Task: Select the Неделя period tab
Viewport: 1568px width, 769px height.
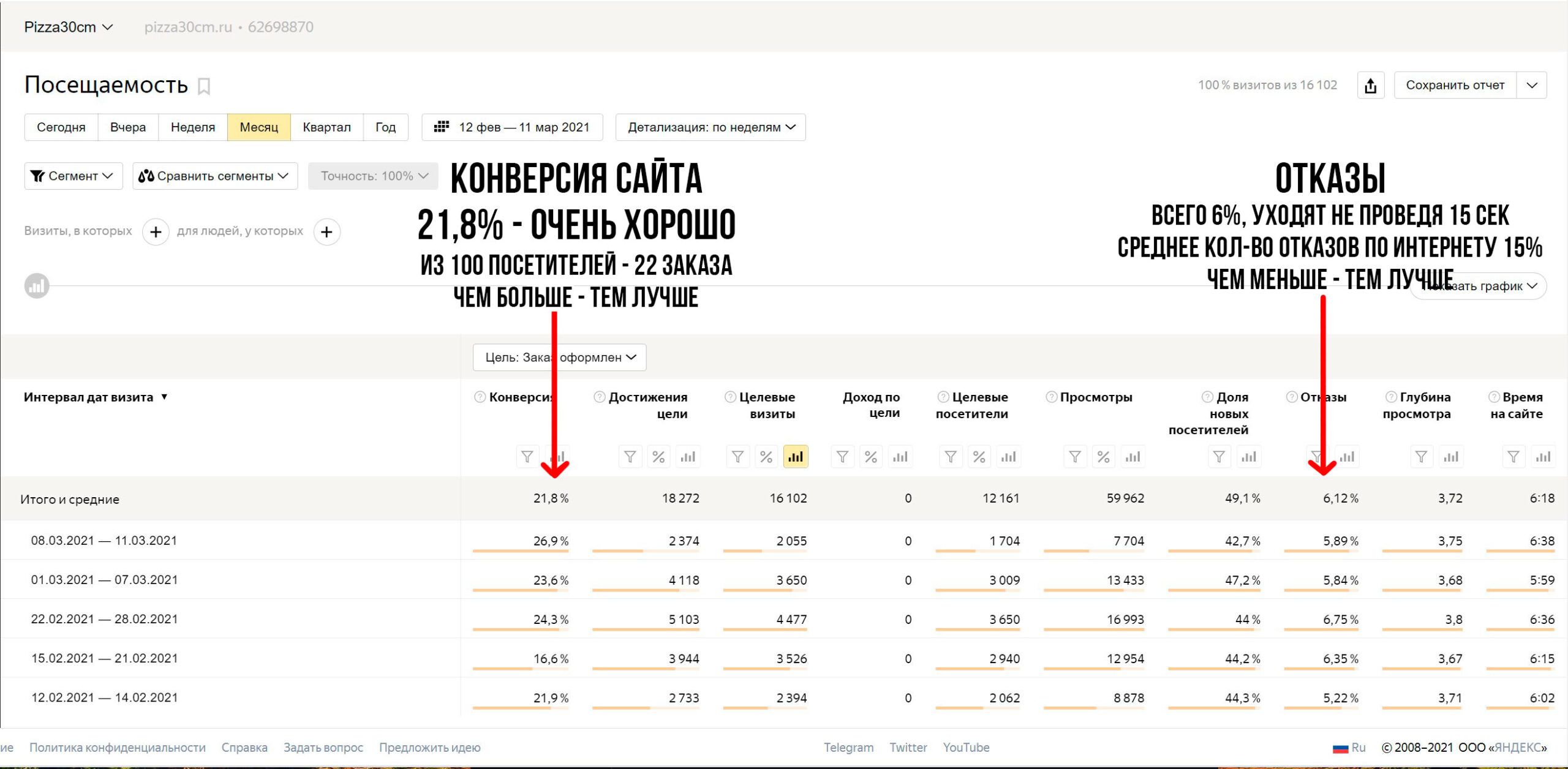Action: click(x=192, y=127)
